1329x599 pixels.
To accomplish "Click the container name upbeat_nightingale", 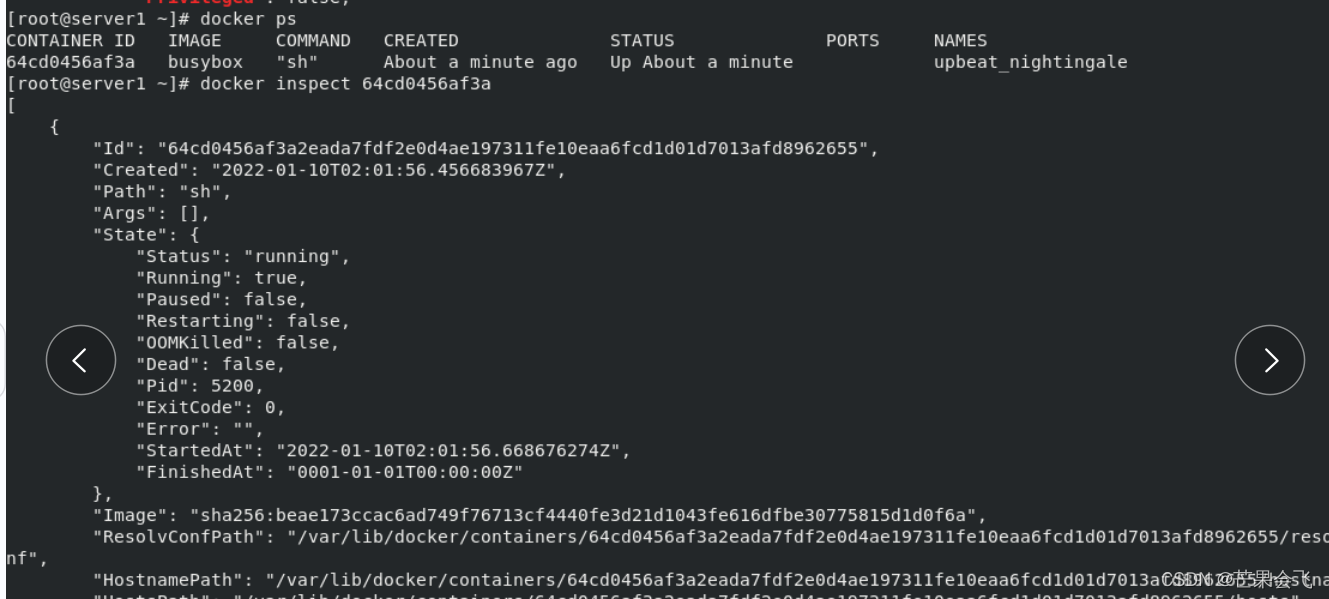I will [1030, 62].
